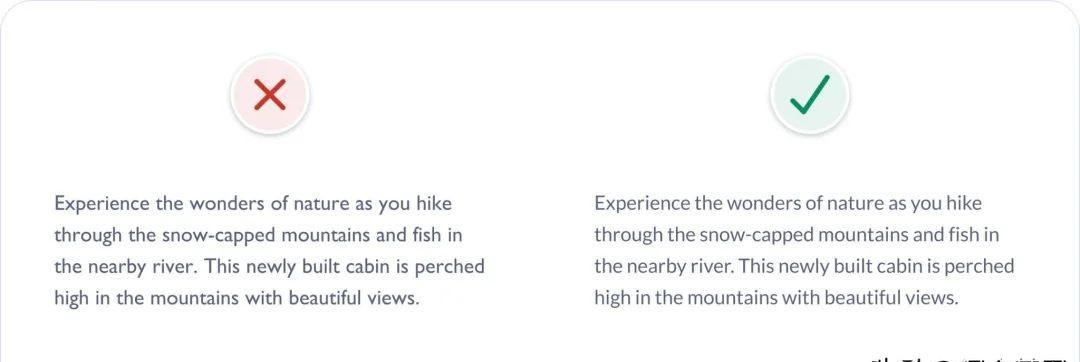Click the word "hike" in the left paragraph
Viewport: 1080px width, 362px height.
tap(434, 204)
